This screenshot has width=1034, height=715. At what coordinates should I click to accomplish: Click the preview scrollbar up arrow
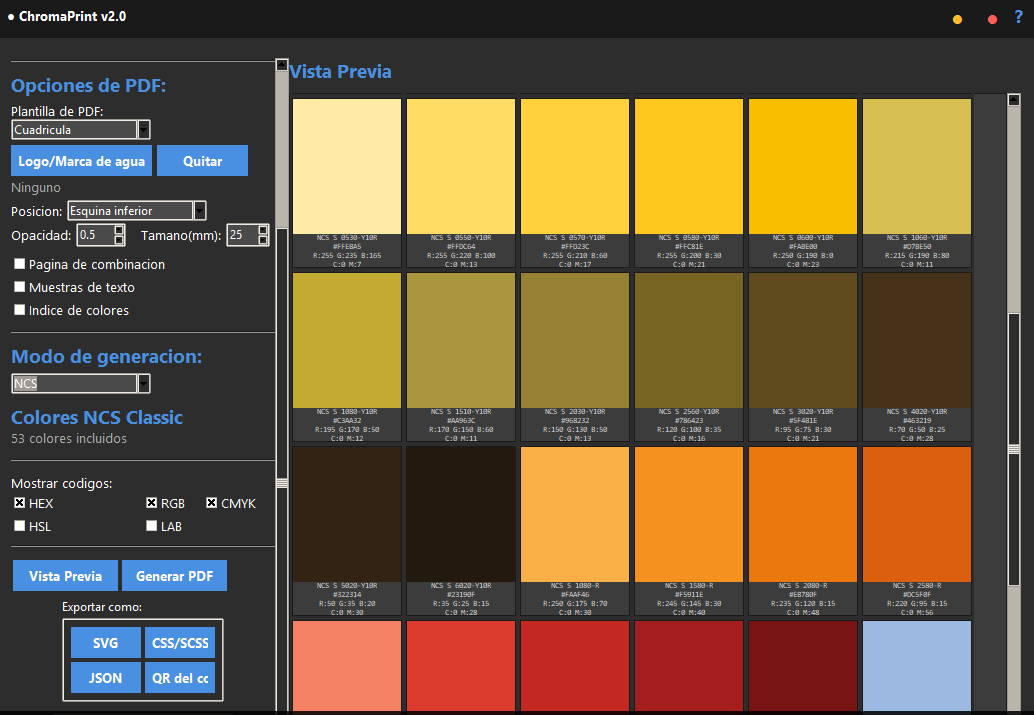coord(1014,100)
